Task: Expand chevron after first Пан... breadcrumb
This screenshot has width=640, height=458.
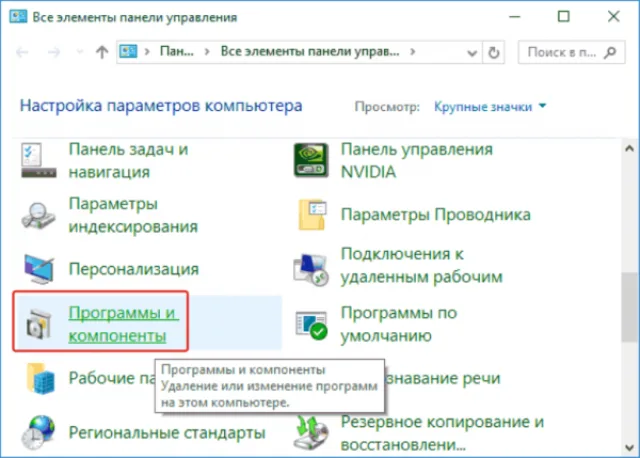Action: point(207,52)
